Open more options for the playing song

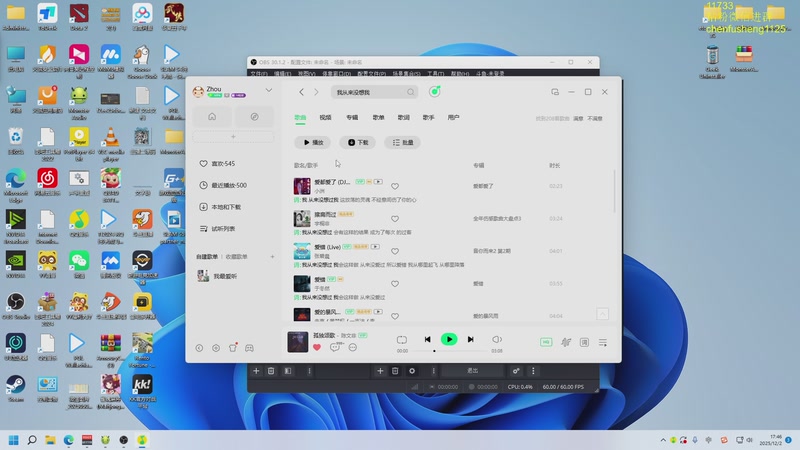[x=353, y=347]
